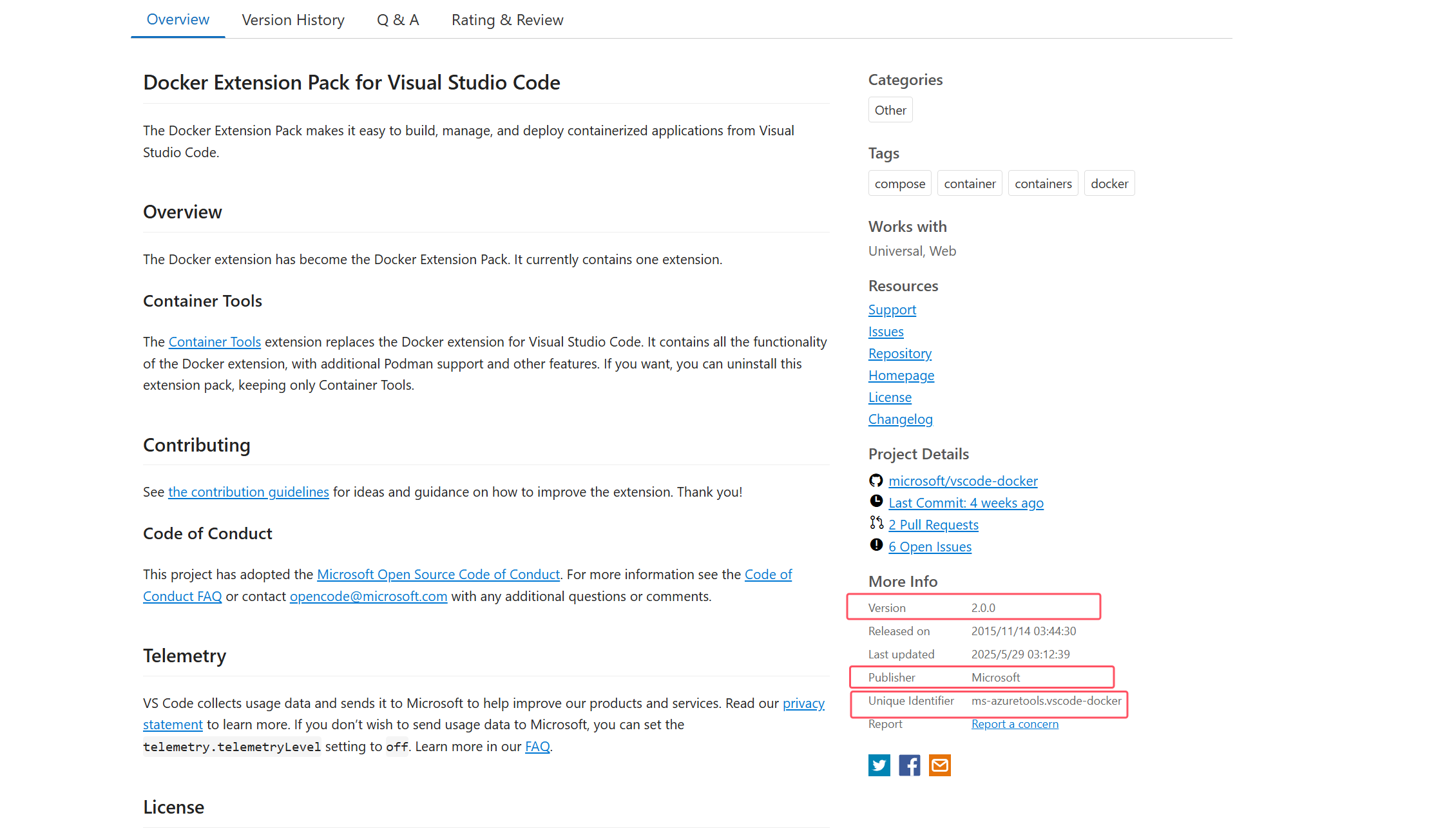Open the contribution guidelines link
Image resolution: width=1456 pixels, height=831 pixels.
[249, 492]
